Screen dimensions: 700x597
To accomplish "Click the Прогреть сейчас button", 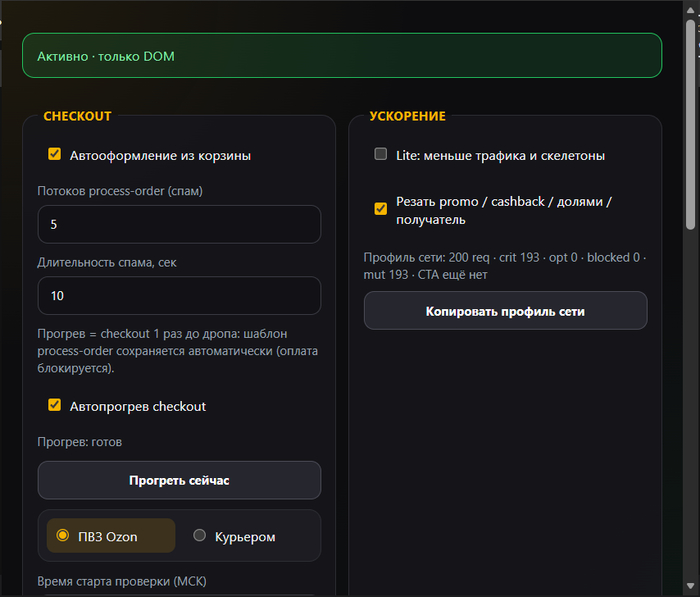I will (x=179, y=480).
